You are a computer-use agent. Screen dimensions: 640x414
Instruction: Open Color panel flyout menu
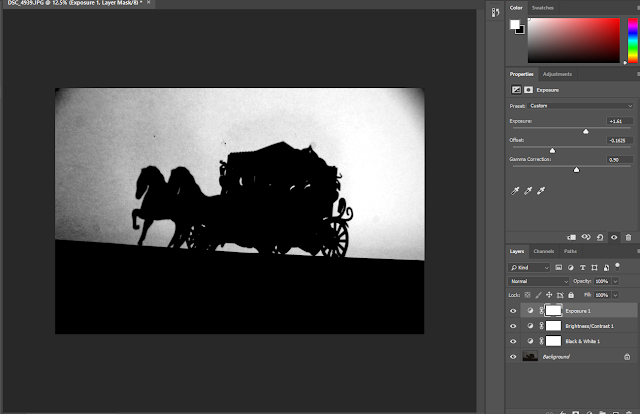tap(638, 8)
